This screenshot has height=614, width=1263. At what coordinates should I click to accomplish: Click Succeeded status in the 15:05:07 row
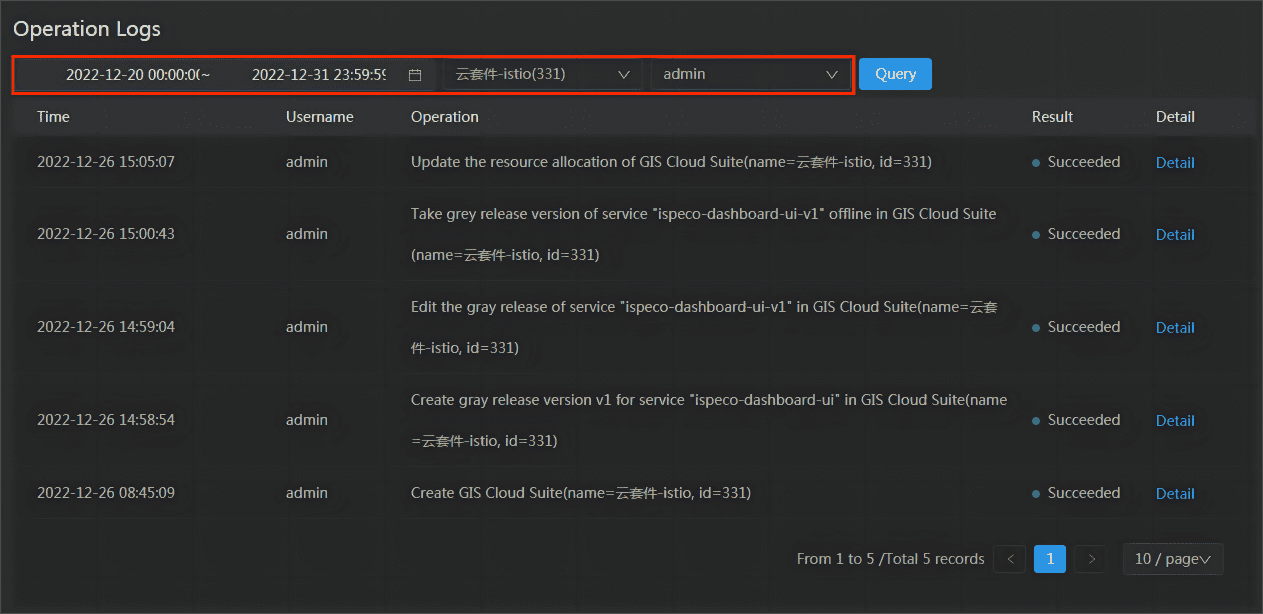1076,161
